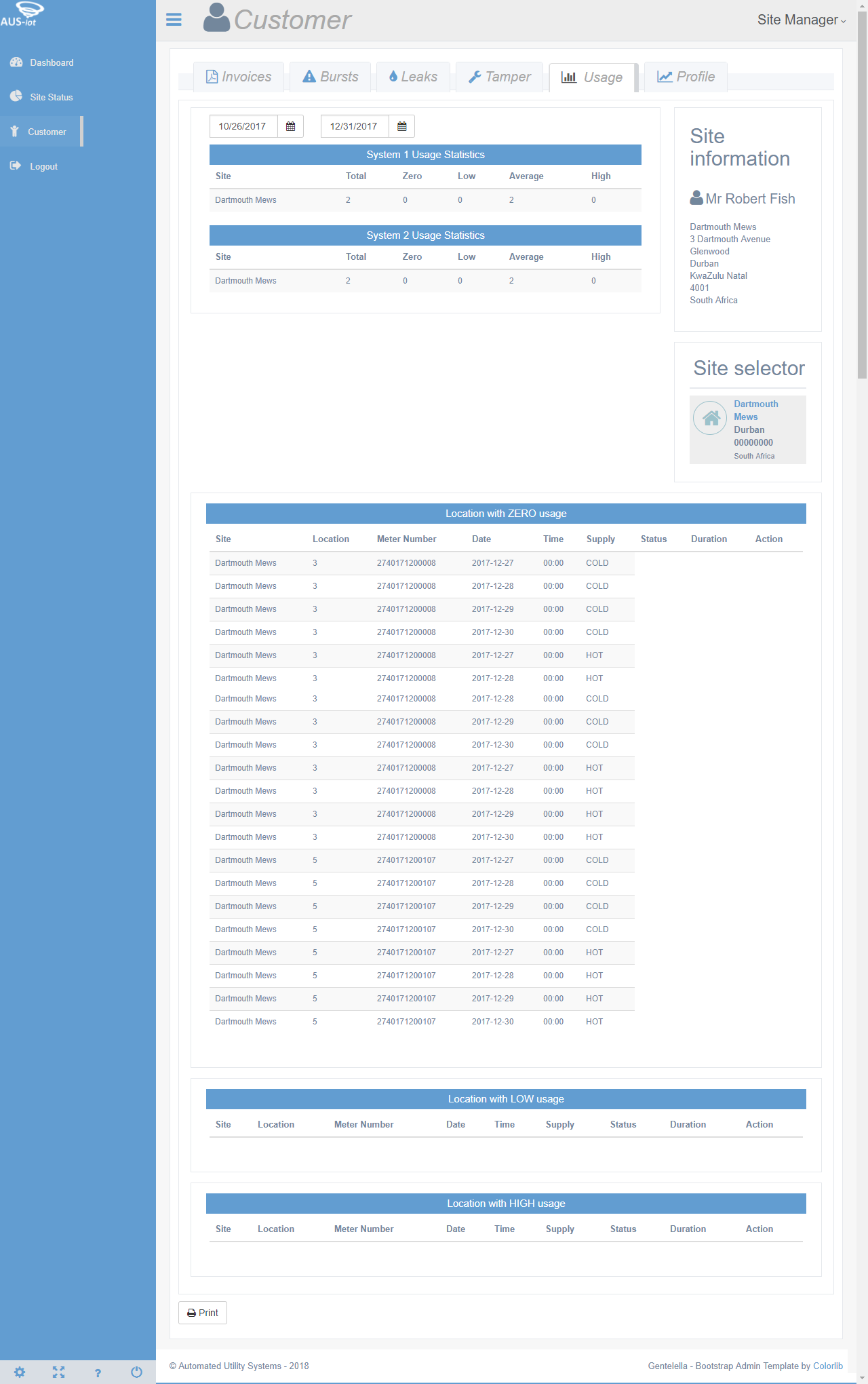The height and width of the screenshot is (1384, 868).
Task: Open the Bursts tab
Action: point(330,77)
